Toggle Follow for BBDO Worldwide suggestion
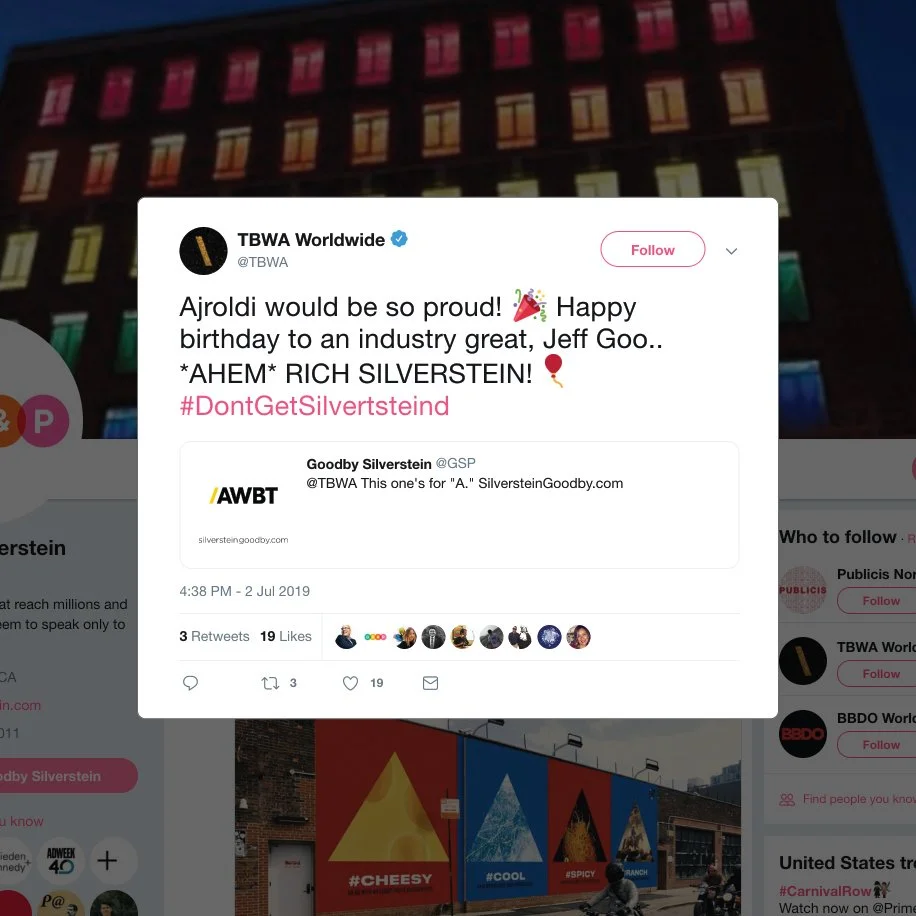Screen dimensions: 916x916 (x=876, y=745)
